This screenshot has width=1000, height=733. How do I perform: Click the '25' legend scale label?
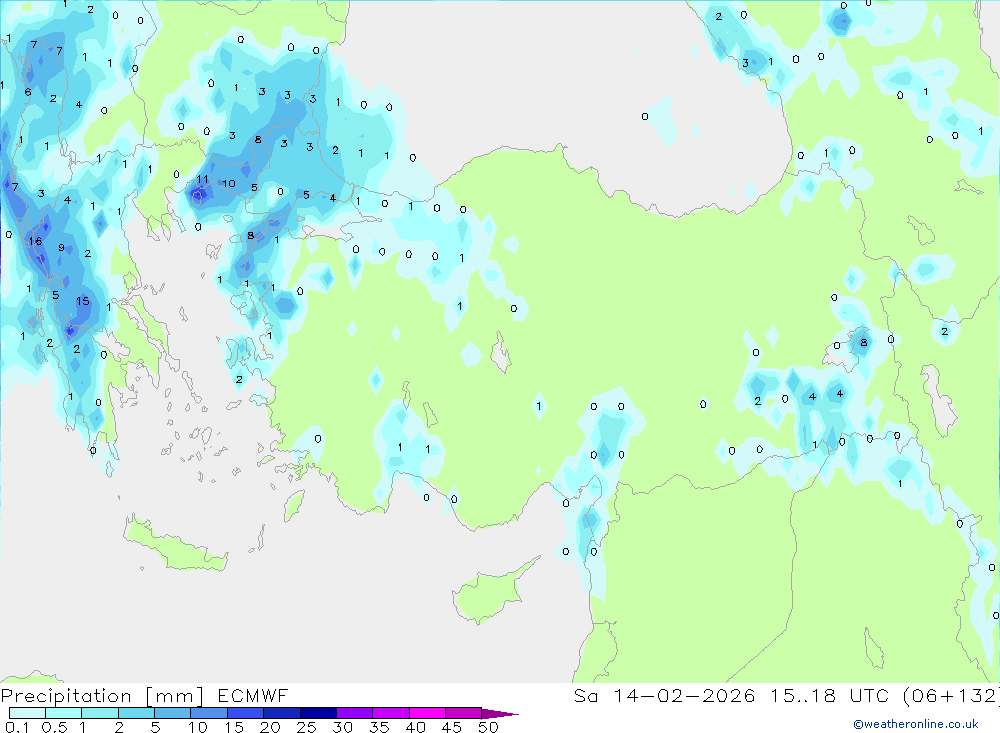click(307, 727)
